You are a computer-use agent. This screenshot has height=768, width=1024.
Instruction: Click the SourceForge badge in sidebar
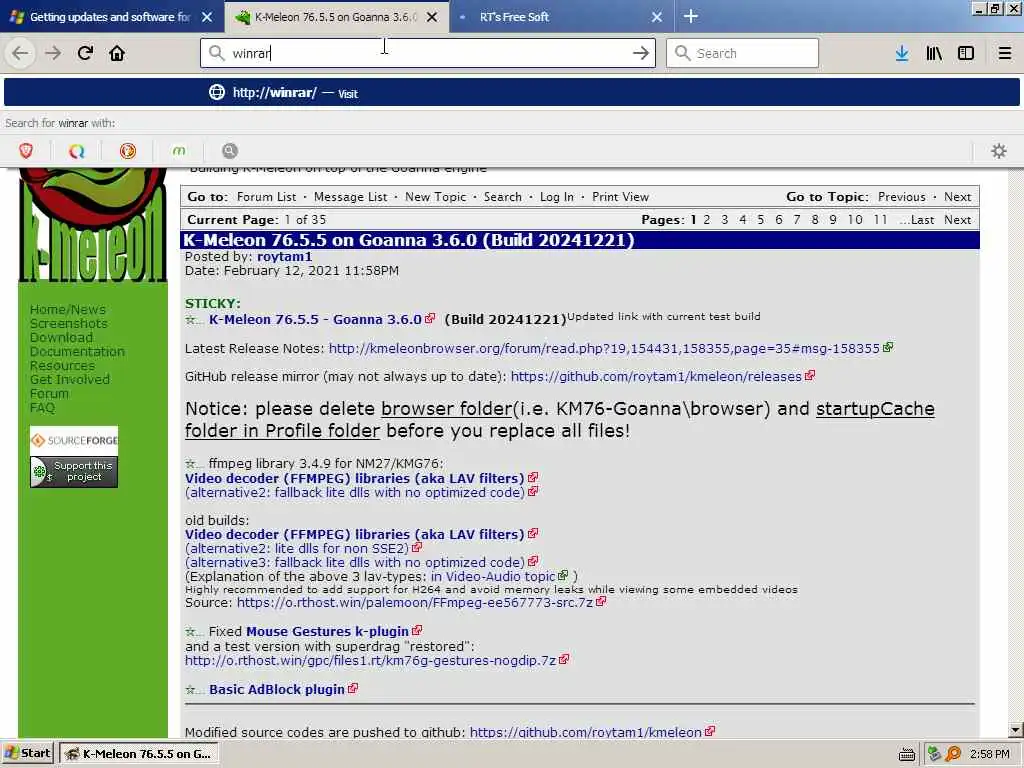pos(74,440)
